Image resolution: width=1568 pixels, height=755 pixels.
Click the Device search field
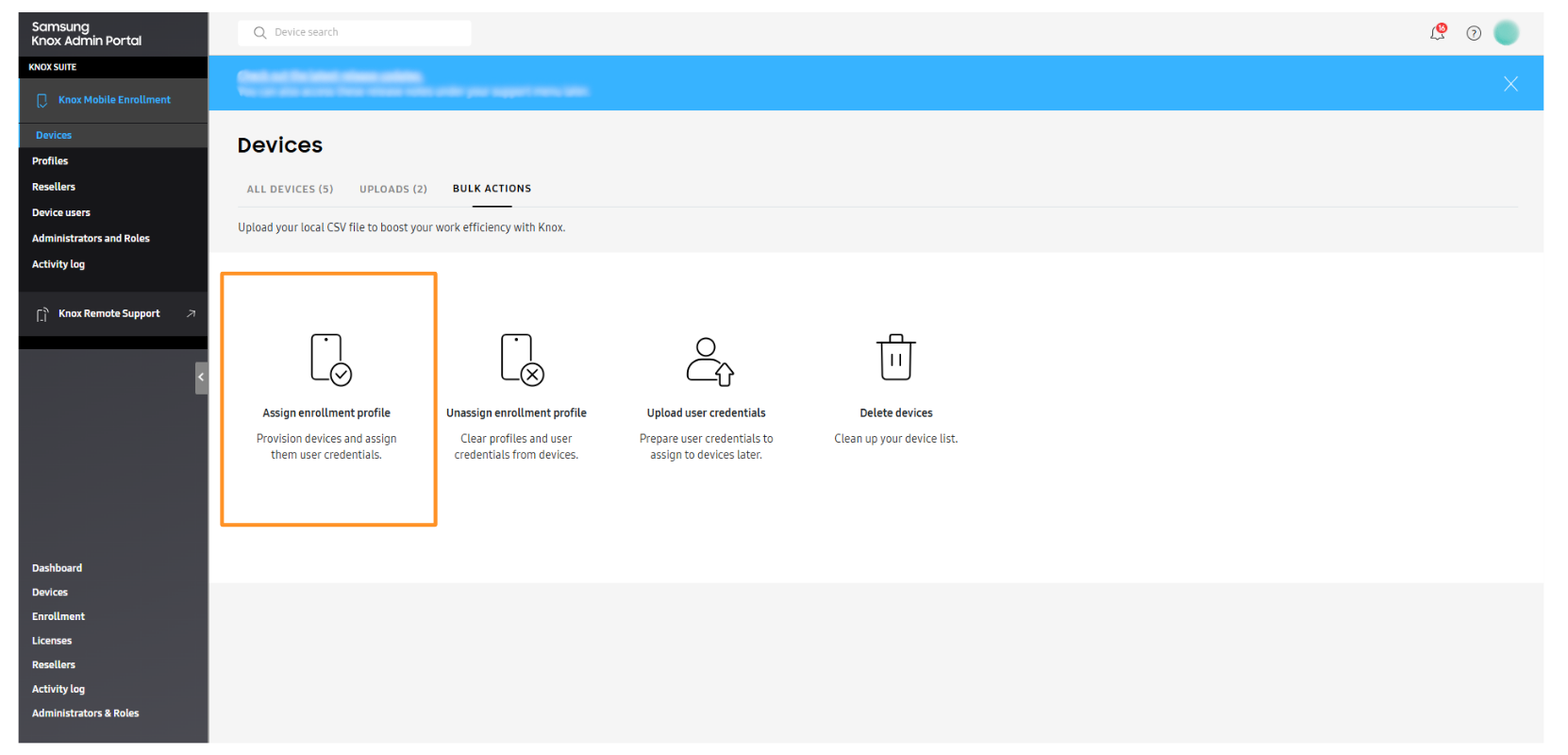pyautogui.click(x=355, y=33)
